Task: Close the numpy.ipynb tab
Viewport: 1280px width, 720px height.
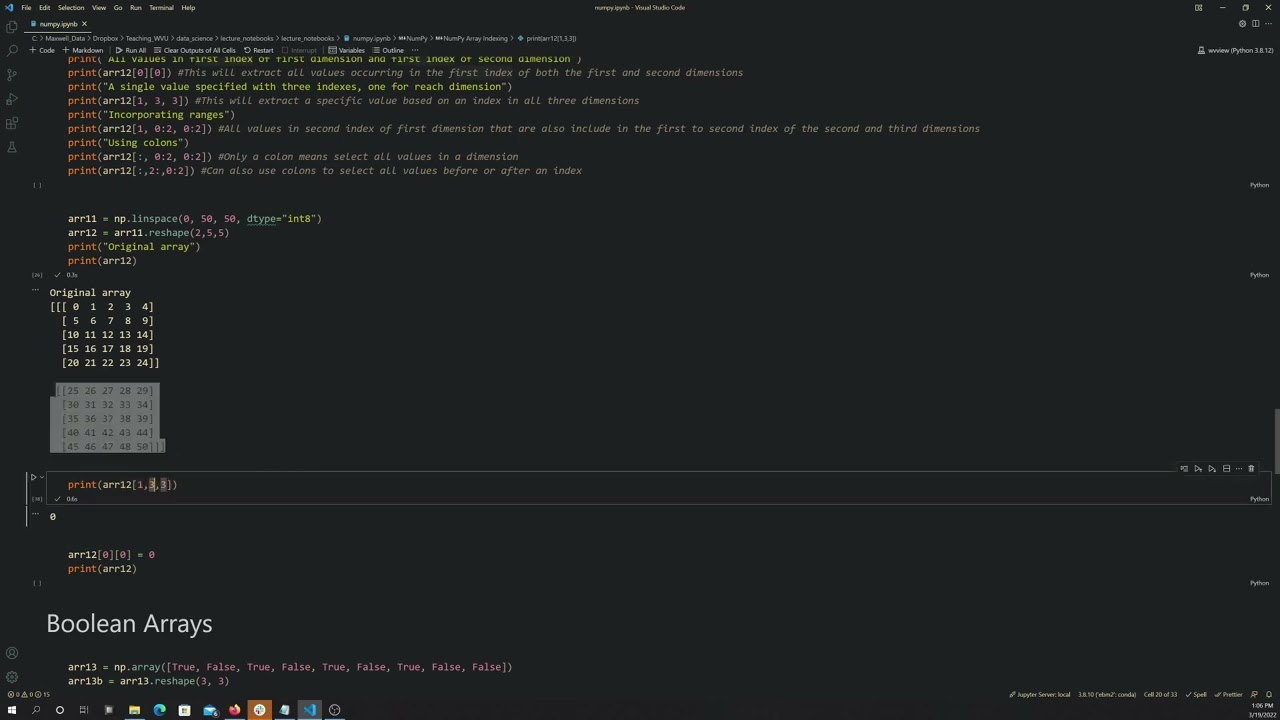Action: [84, 24]
